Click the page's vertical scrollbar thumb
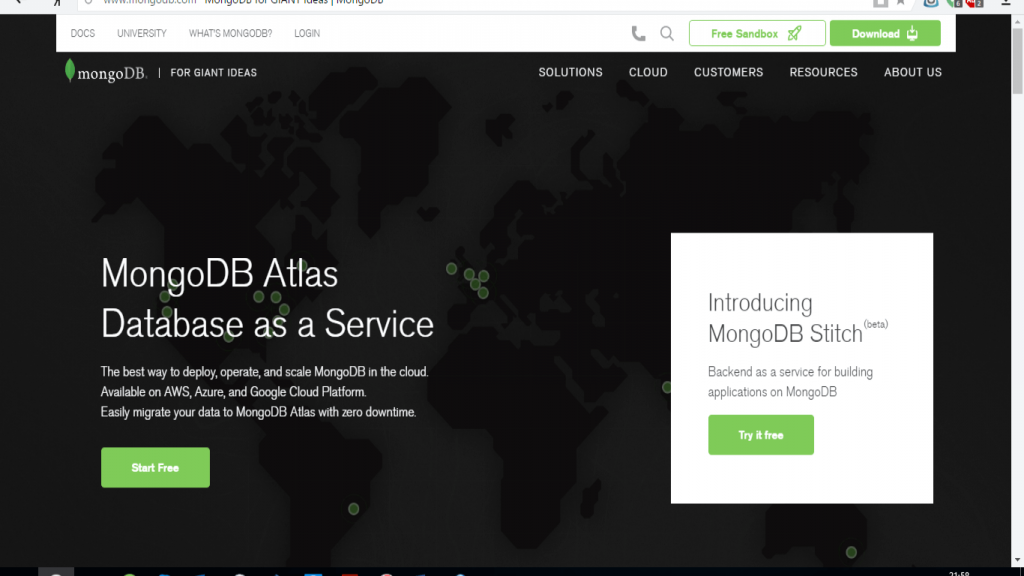 click(x=1017, y=61)
